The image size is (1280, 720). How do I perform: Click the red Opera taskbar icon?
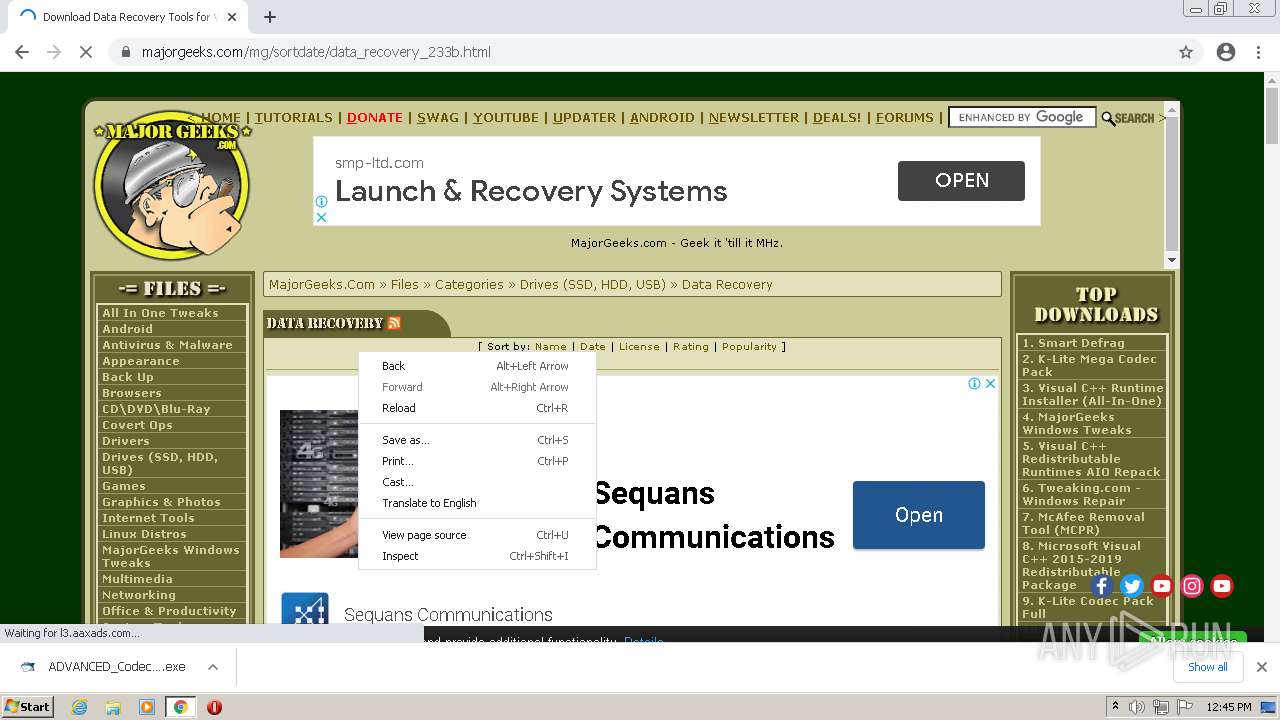click(214, 707)
